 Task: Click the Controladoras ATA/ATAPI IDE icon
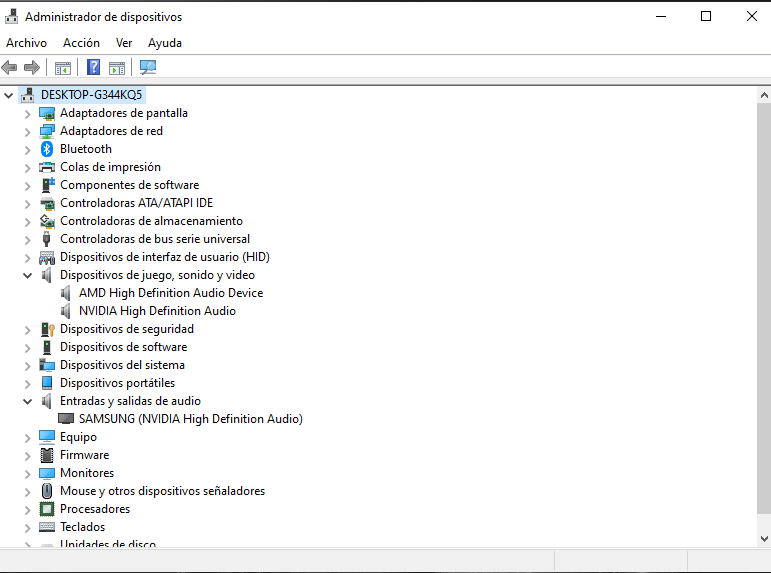tap(47, 203)
